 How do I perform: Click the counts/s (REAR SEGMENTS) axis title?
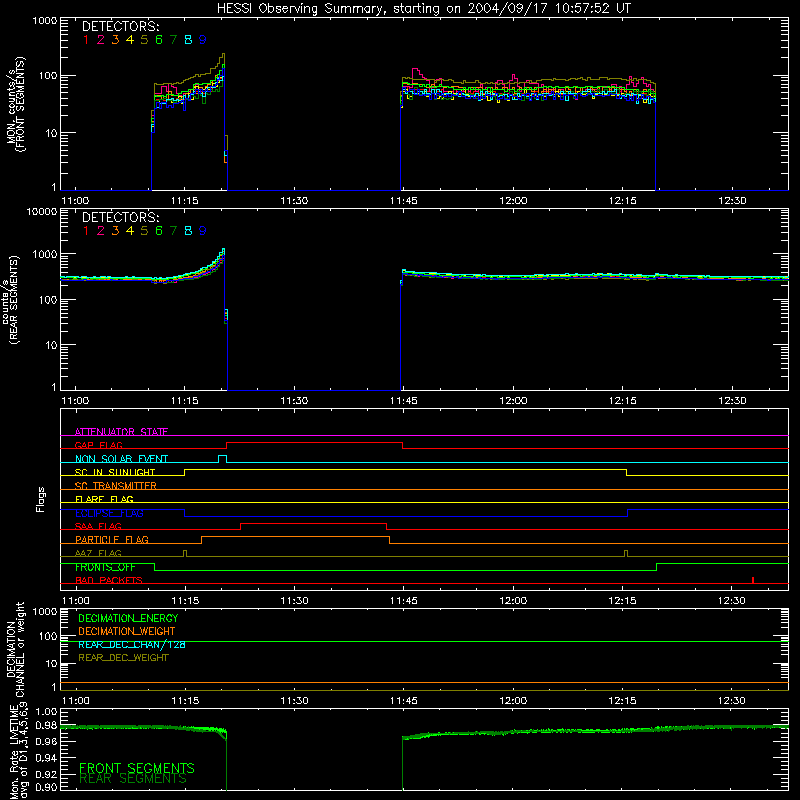pyautogui.click(x=10, y=299)
